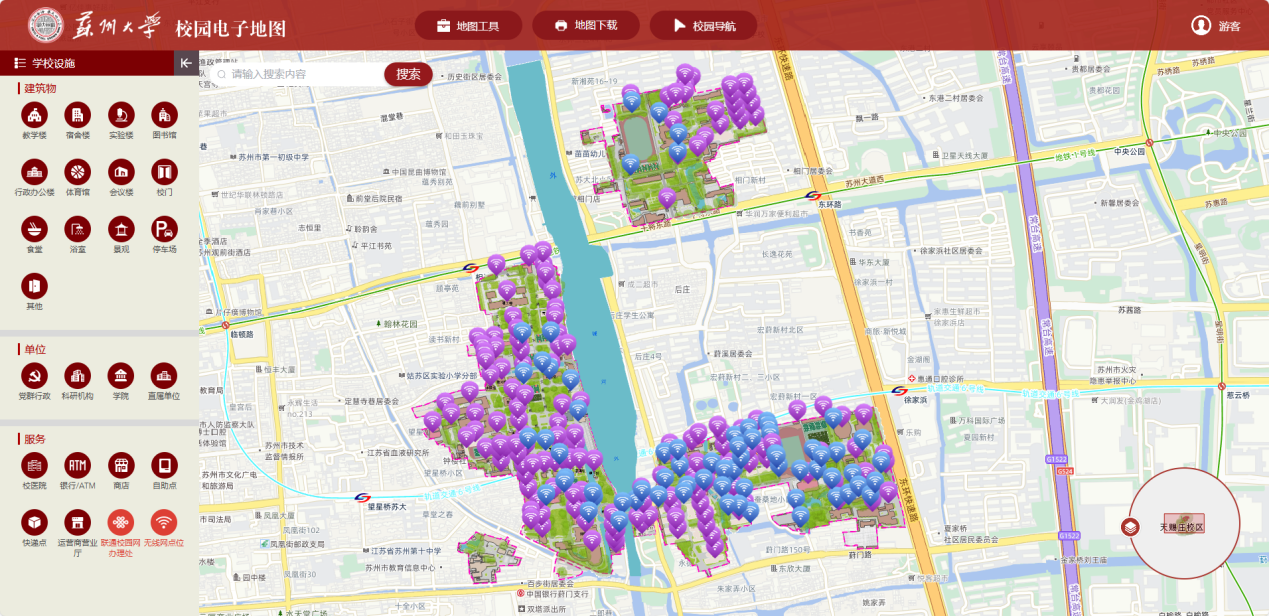Toggle the 无线网点位 WiFi points layer
This screenshot has width=1269, height=616.
click(x=164, y=522)
